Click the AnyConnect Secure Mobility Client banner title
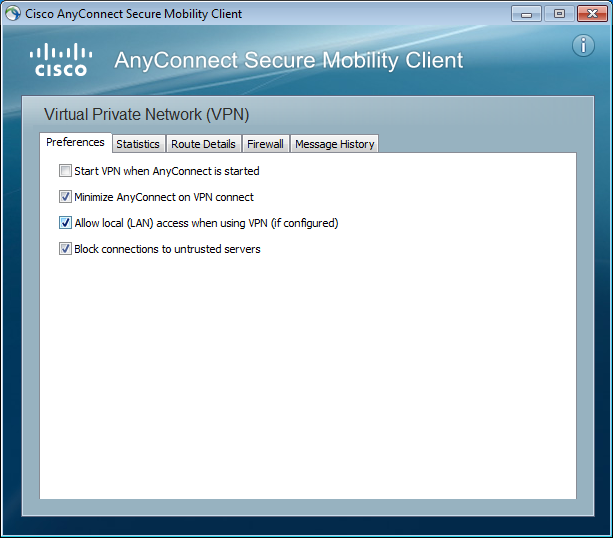Image resolution: width=613 pixels, height=538 pixels. click(289, 60)
